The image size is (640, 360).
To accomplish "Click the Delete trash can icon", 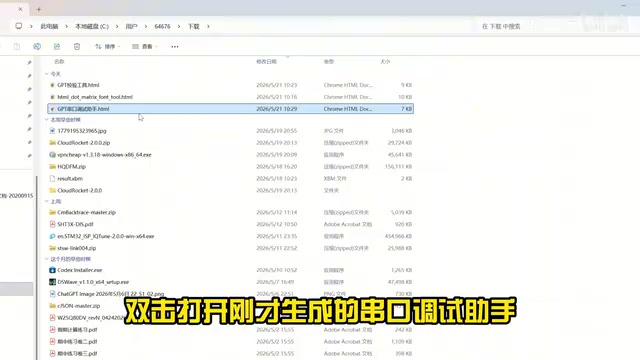I will 77,47.
